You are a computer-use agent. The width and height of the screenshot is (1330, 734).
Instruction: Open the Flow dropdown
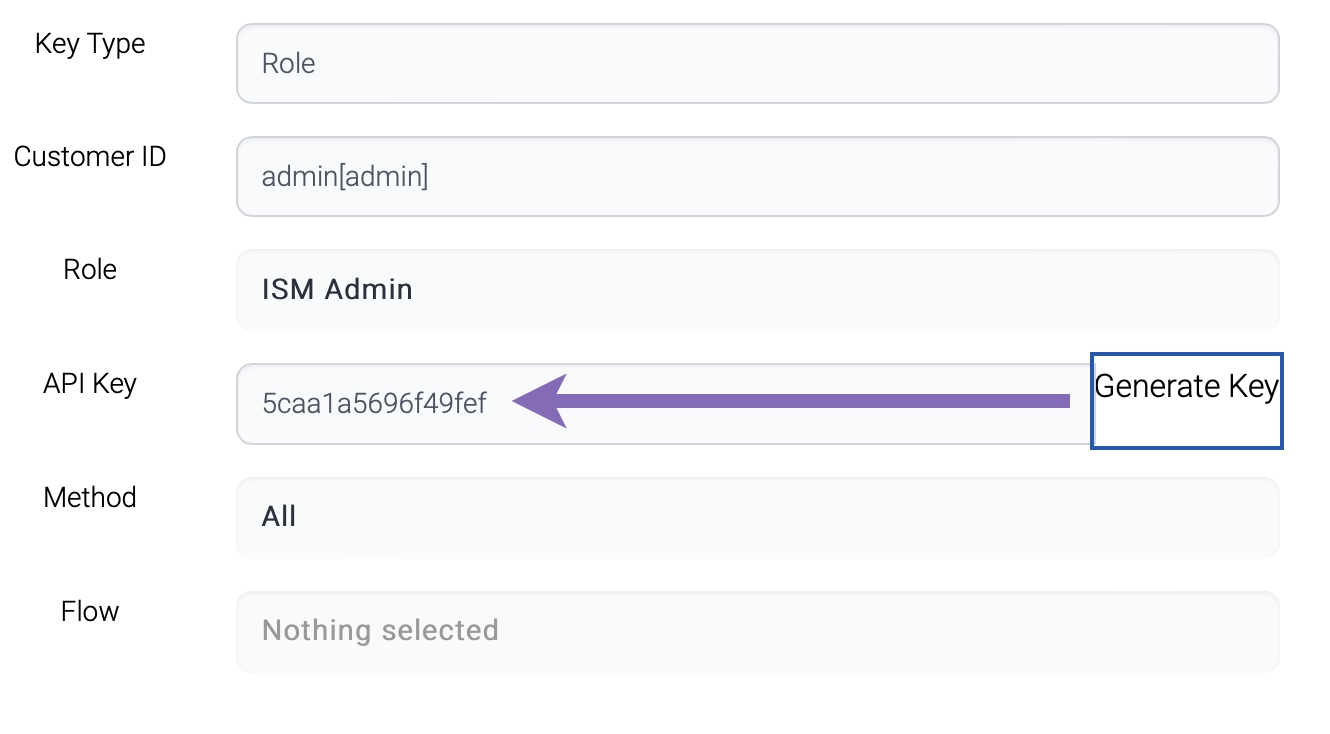(757, 631)
